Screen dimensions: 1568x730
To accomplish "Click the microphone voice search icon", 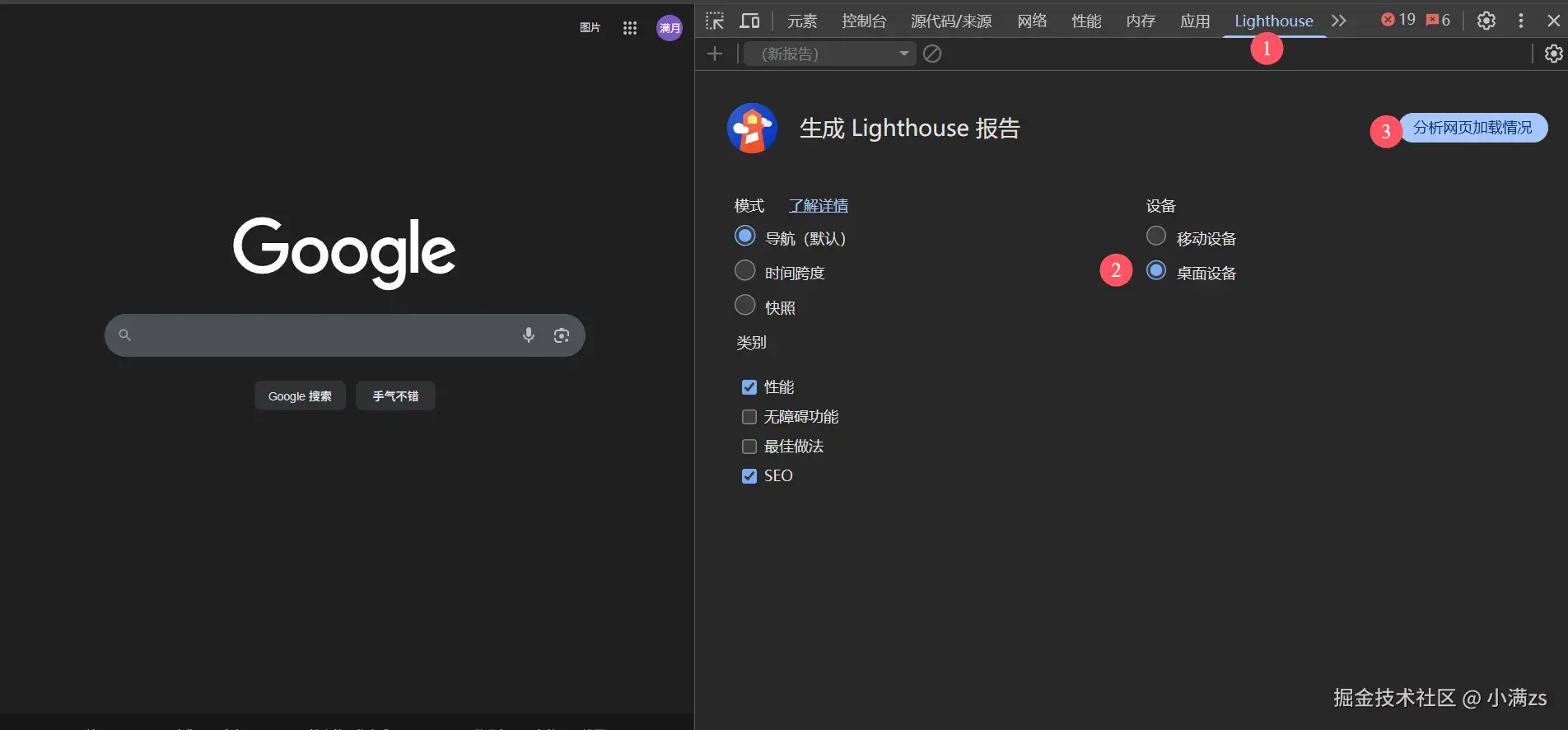I will point(529,335).
